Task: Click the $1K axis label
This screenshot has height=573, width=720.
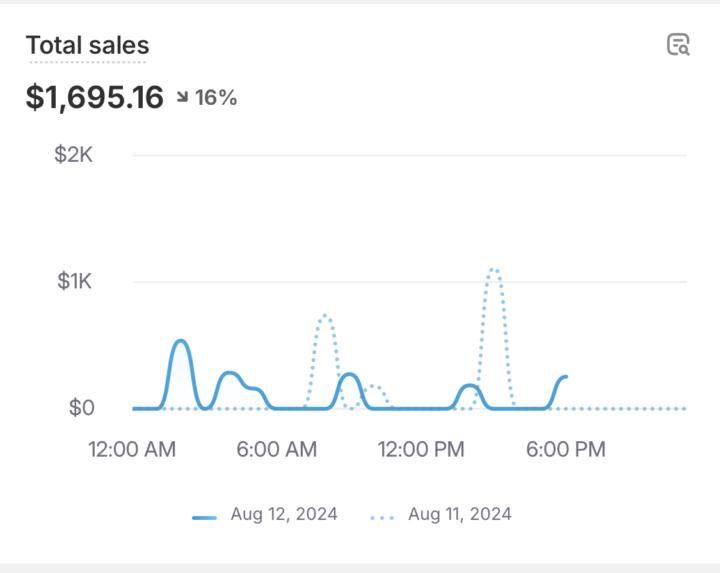Action: 74,282
